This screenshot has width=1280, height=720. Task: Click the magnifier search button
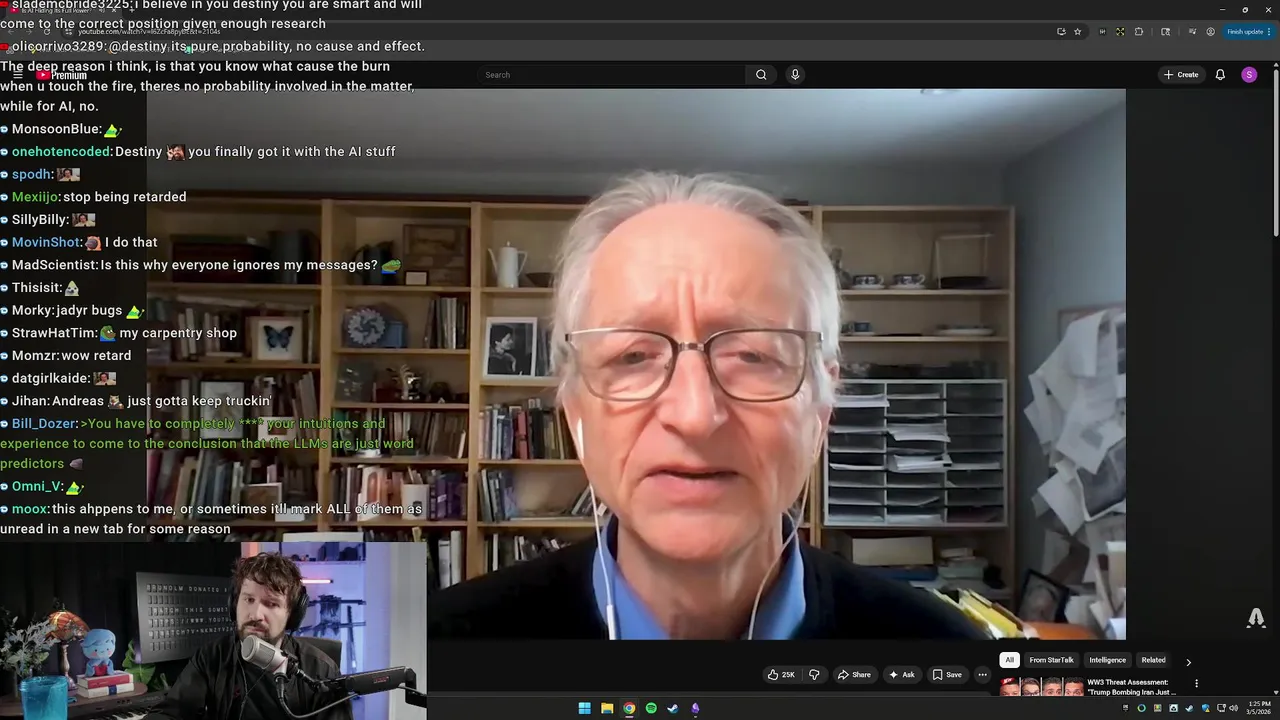pos(761,75)
